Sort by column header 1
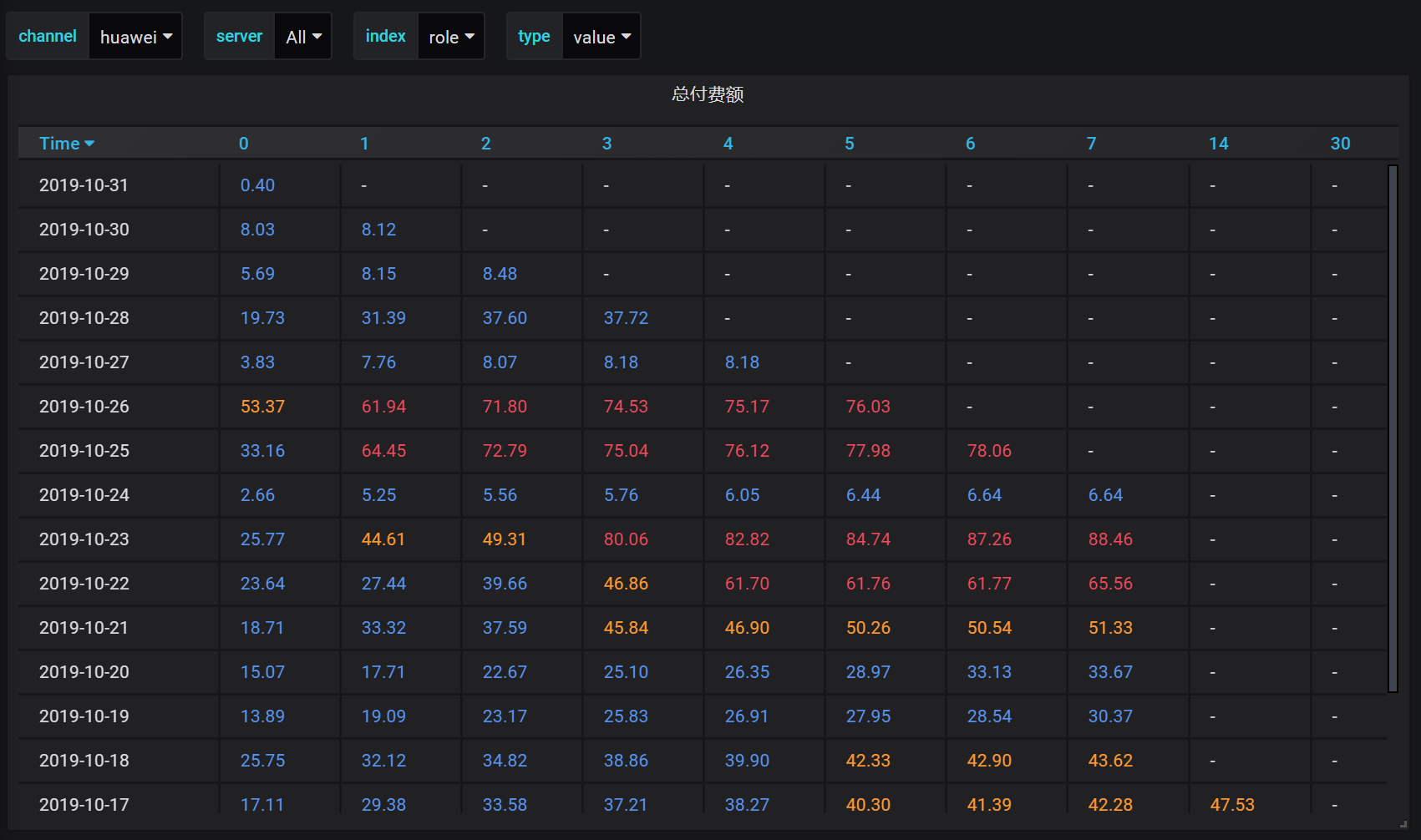Screen dimensions: 1421x840 pos(364,144)
